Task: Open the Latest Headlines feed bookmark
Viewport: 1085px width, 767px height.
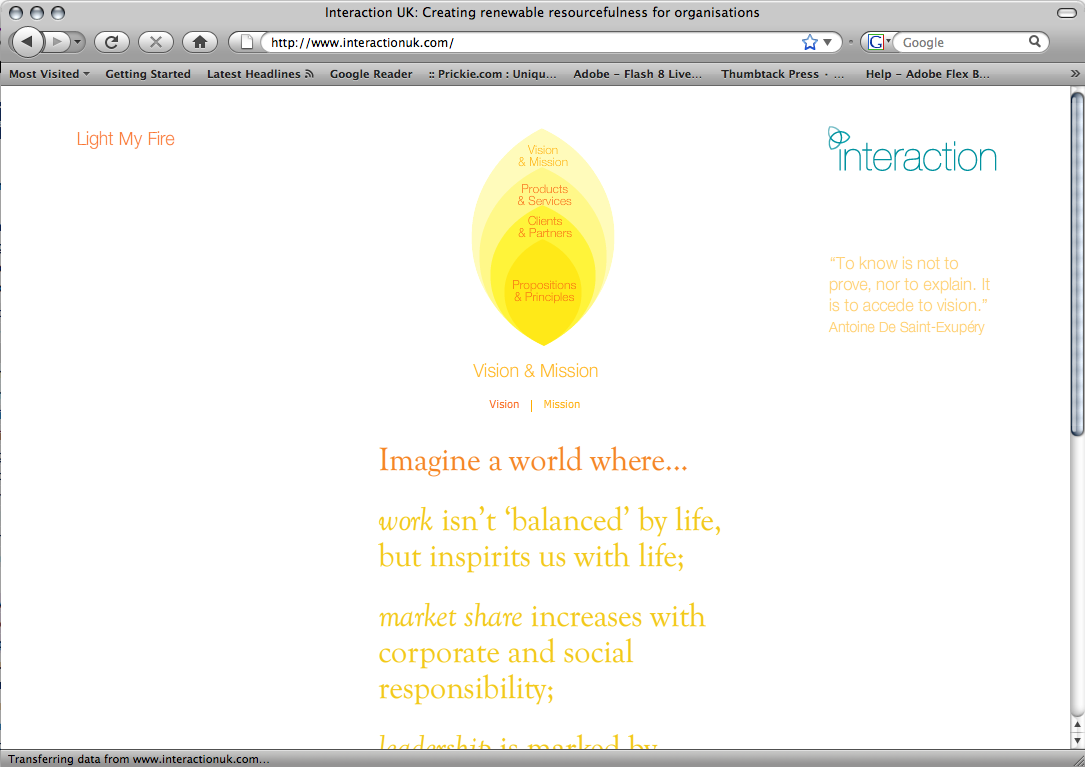Action: [260, 74]
